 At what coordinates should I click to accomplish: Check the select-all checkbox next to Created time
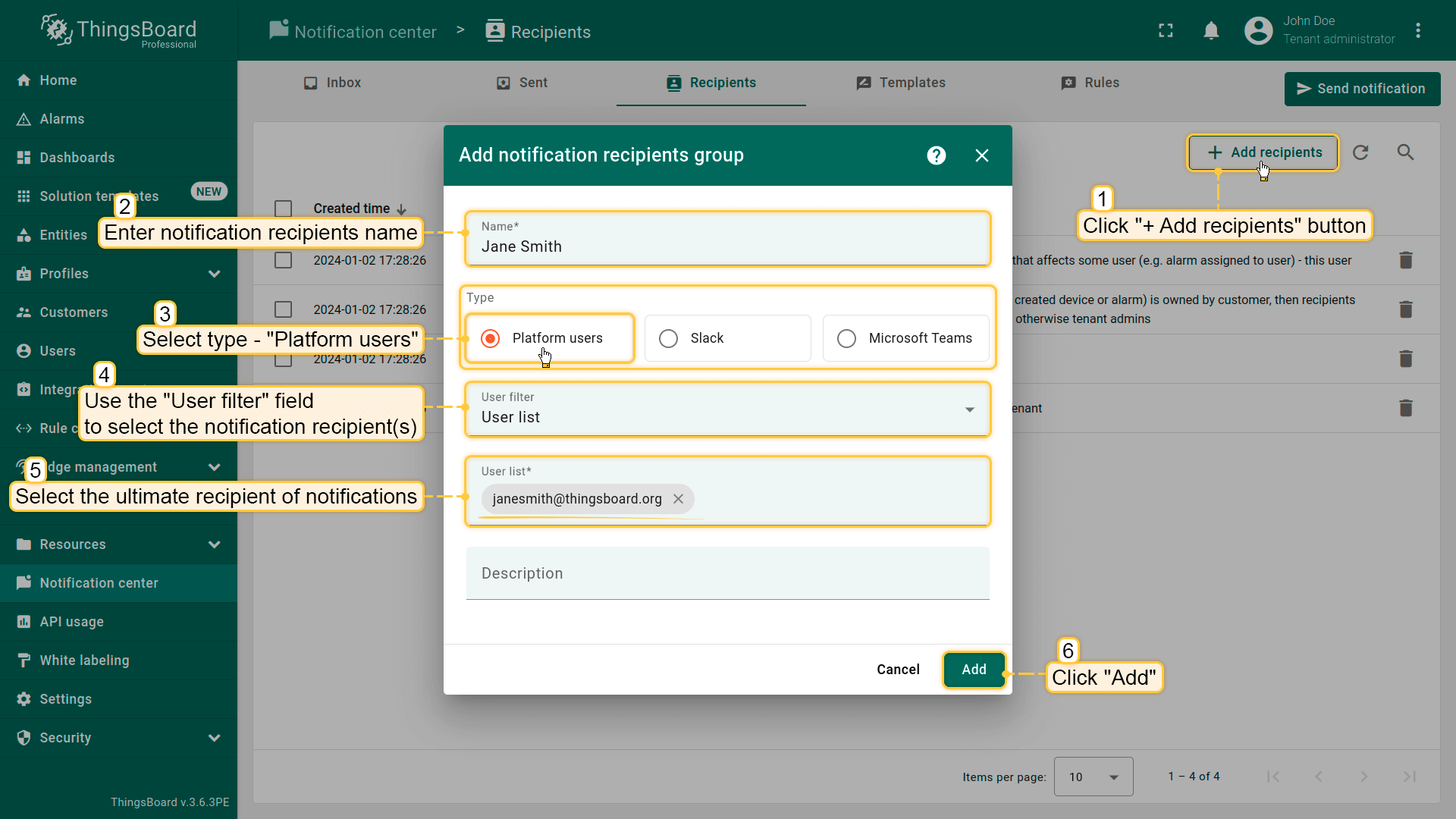pyautogui.click(x=283, y=209)
